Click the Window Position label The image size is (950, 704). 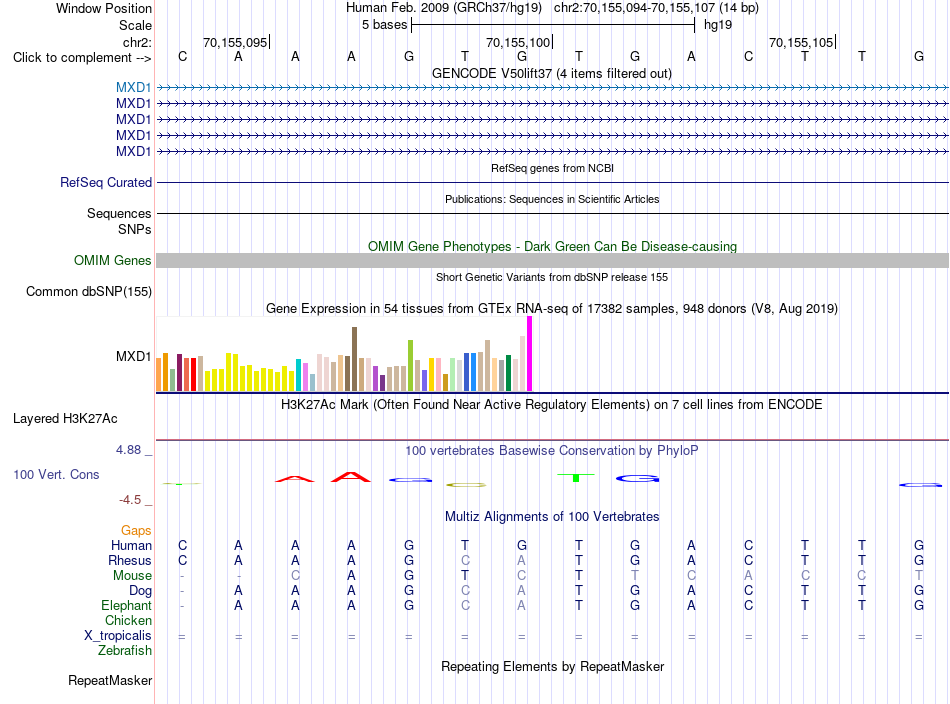tap(104, 8)
